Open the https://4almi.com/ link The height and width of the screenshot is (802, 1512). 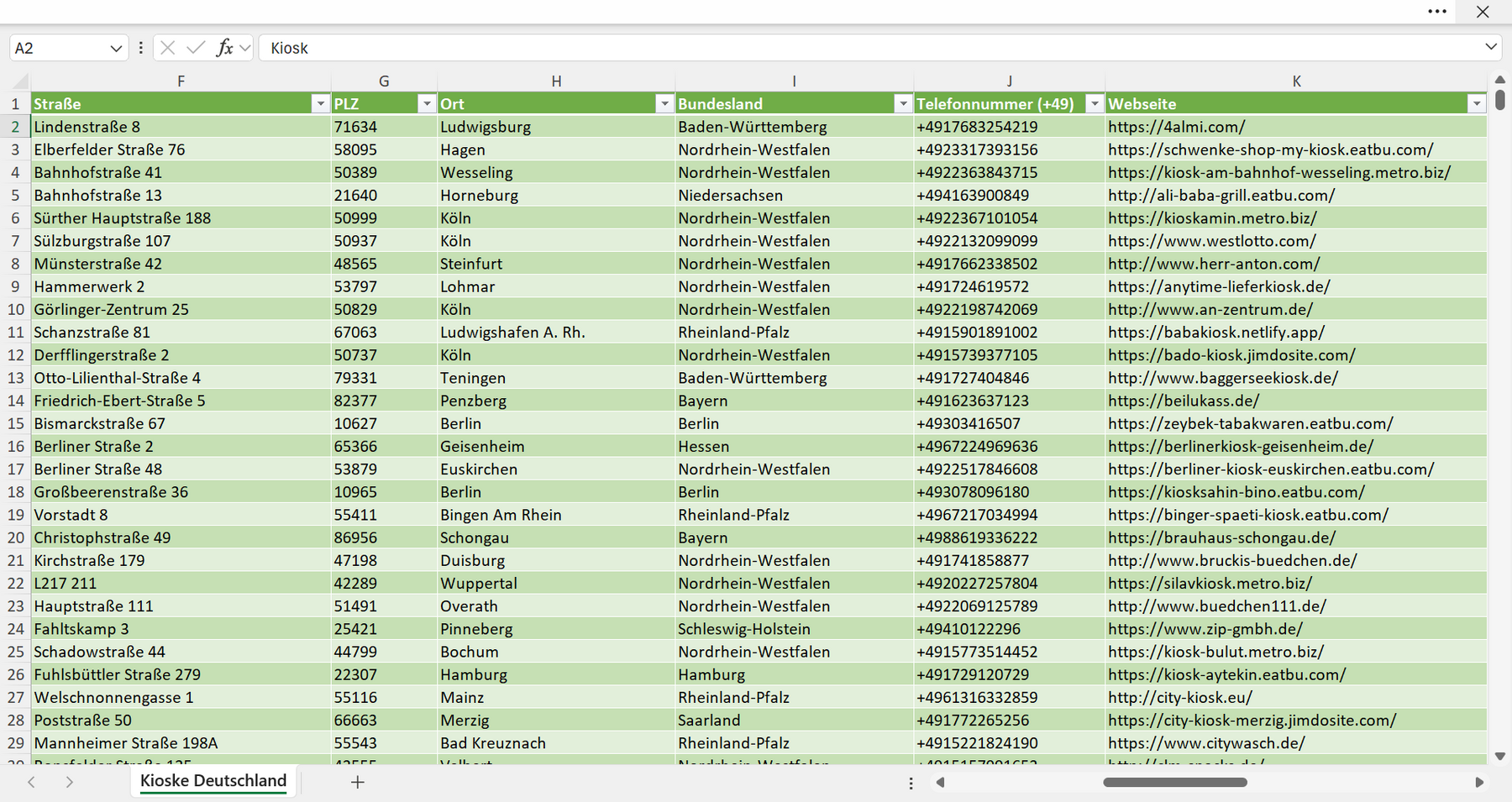[1176, 127]
